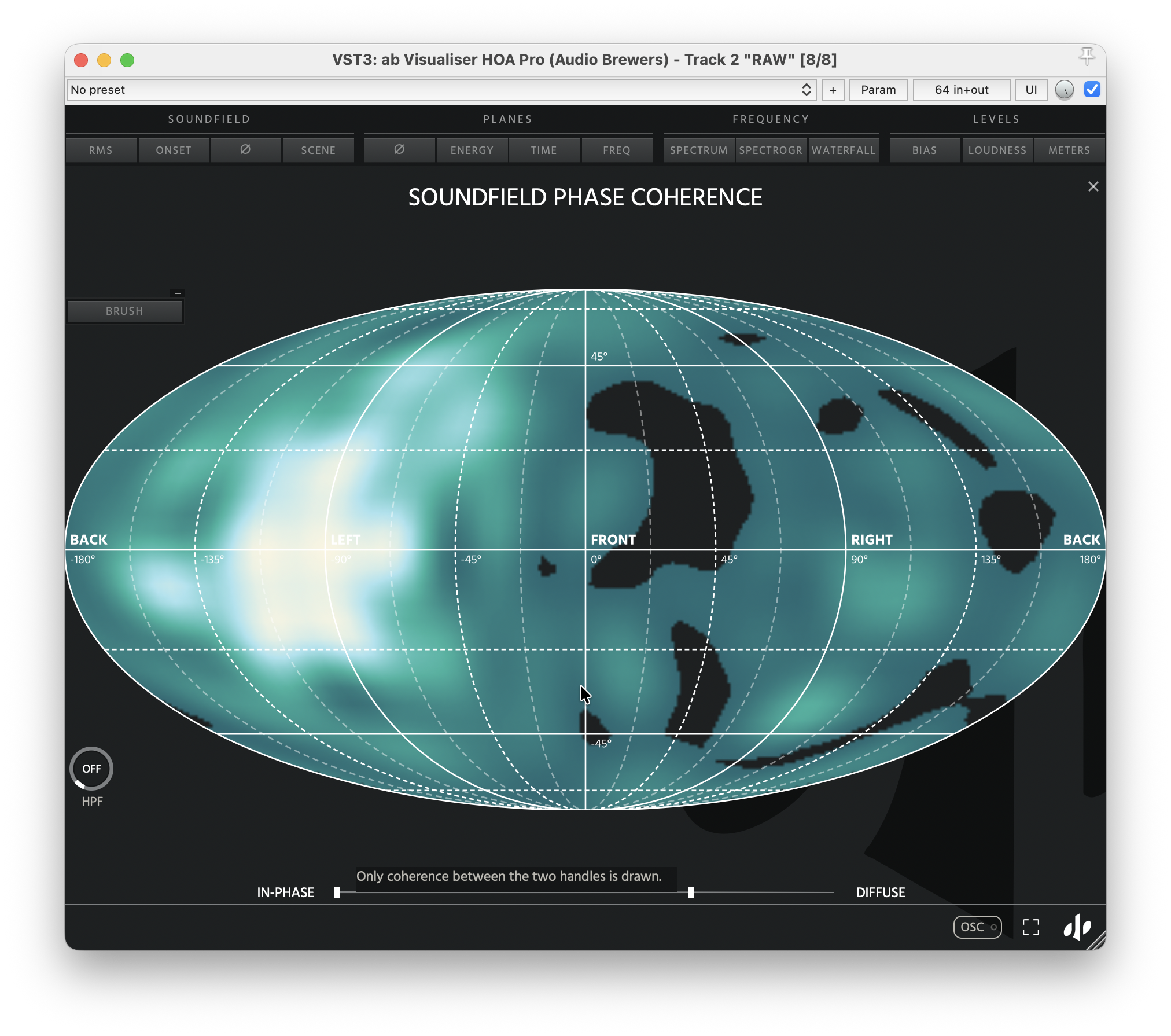Screen dimensions: 1171x1036
Task: Click the FRONT label on the map
Action: 613,539
